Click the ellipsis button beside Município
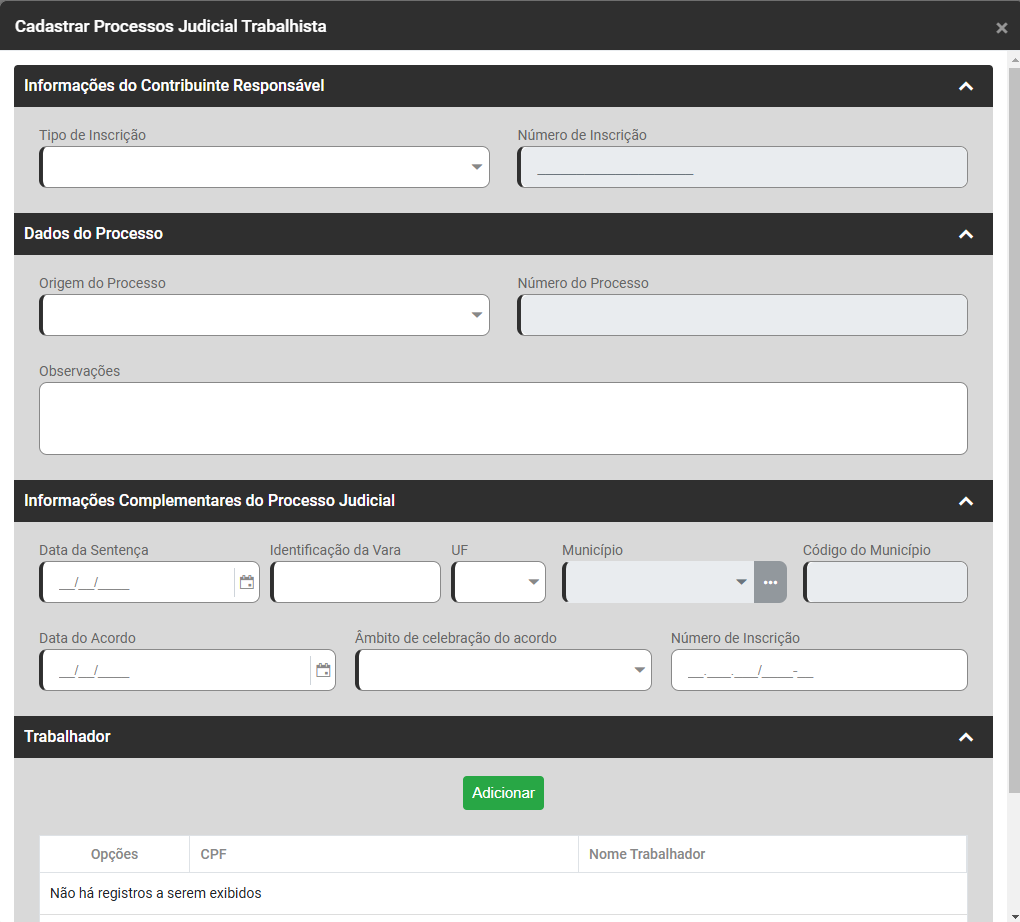Image resolution: width=1020 pixels, height=922 pixels. click(x=770, y=582)
